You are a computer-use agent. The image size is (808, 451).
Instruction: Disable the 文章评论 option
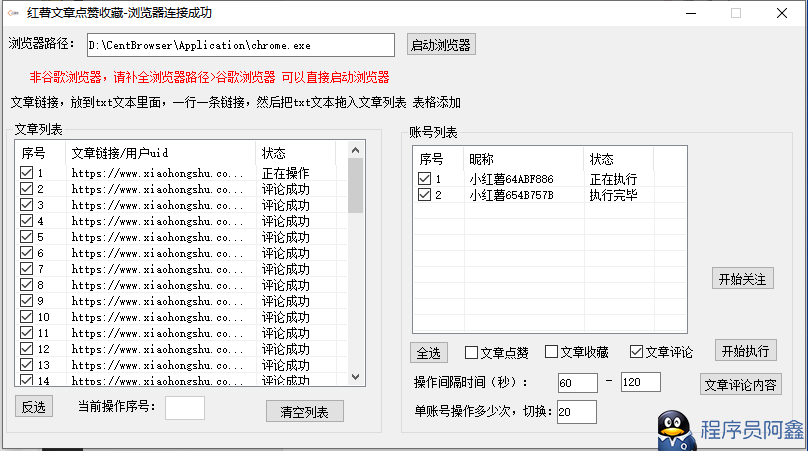pyautogui.click(x=636, y=352)
